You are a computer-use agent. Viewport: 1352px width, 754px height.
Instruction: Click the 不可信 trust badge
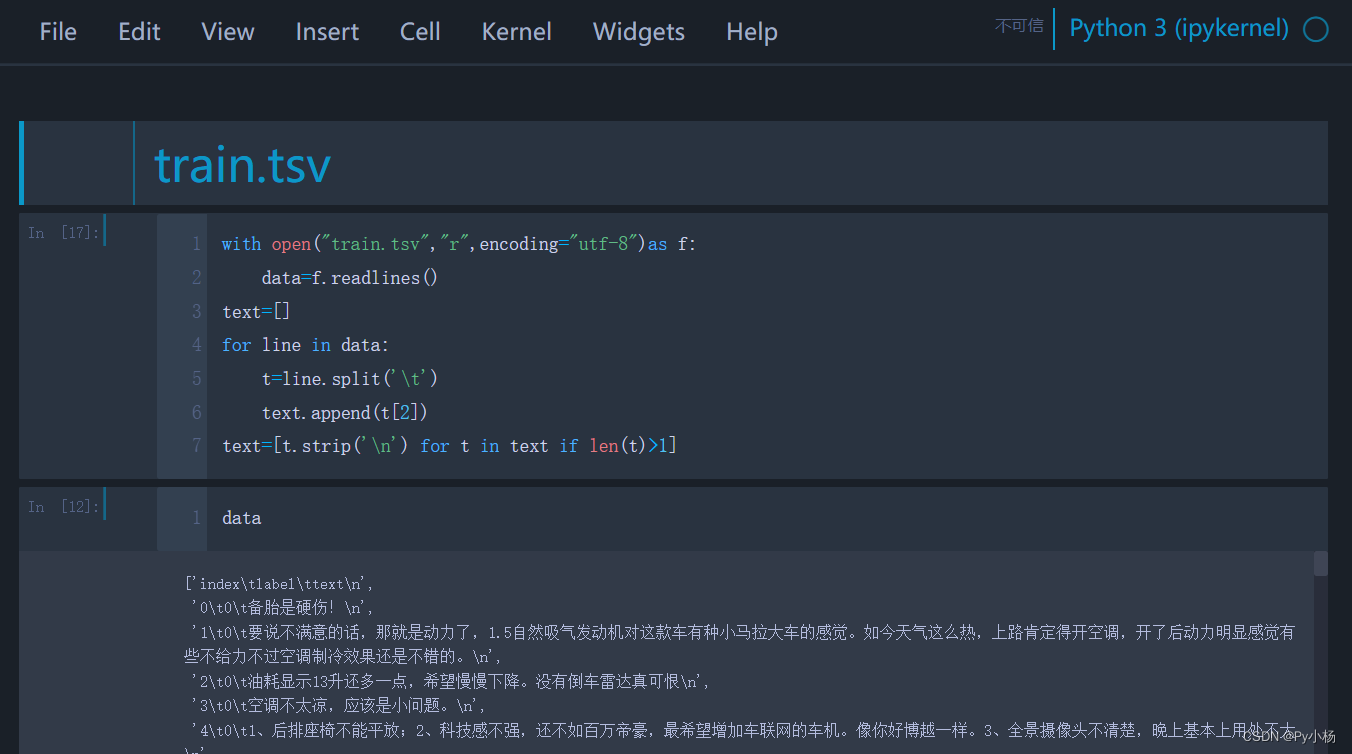[x=1019, y=26]
